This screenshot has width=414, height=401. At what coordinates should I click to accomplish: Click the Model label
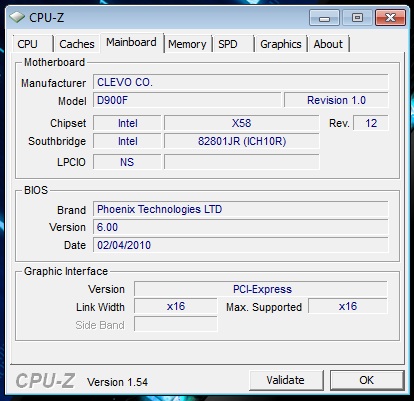coord(72,101)
